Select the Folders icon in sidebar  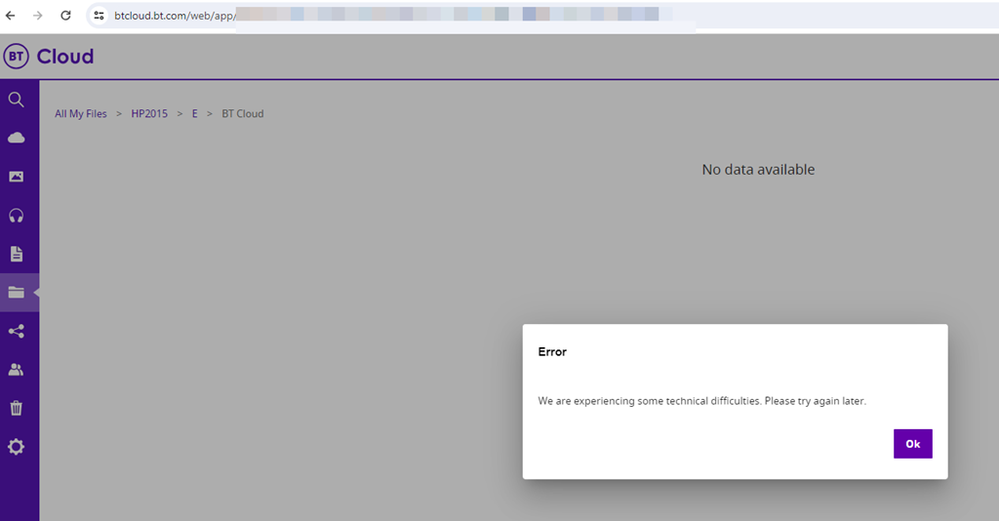click(16, 293)
